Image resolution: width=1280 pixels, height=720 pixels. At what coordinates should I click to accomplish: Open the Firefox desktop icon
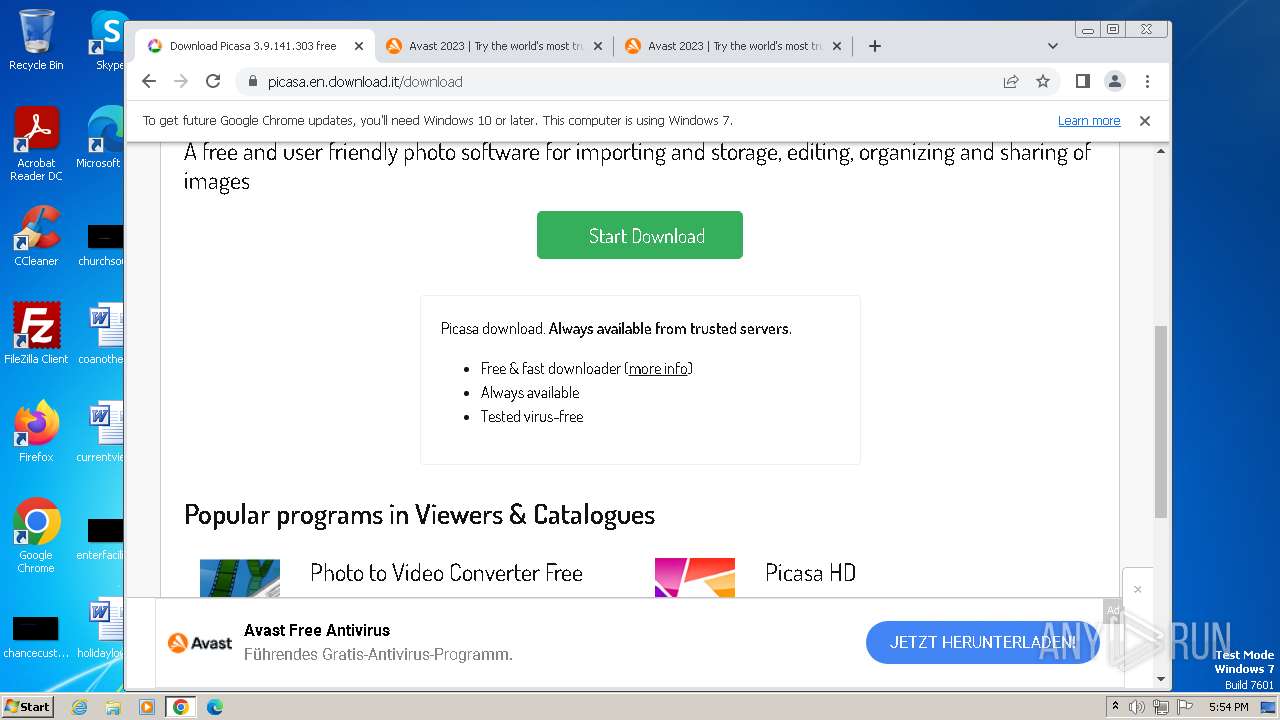36,432
